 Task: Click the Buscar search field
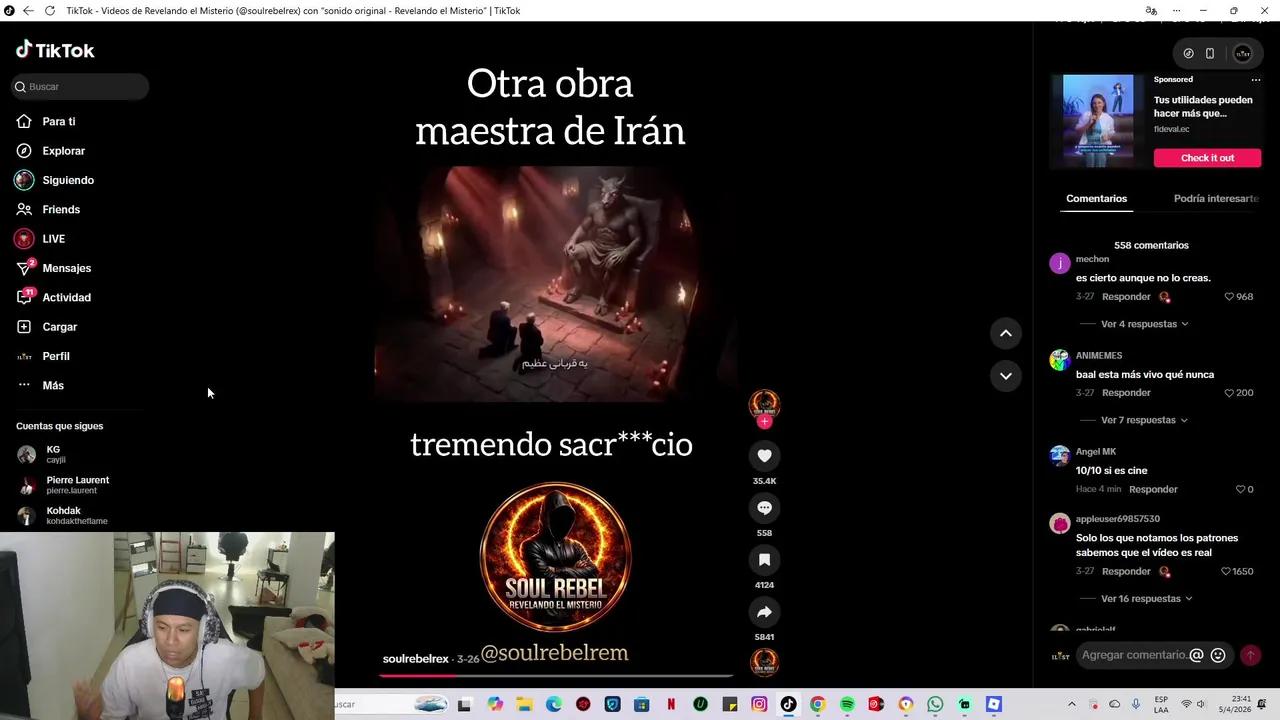tap(80, 87)
